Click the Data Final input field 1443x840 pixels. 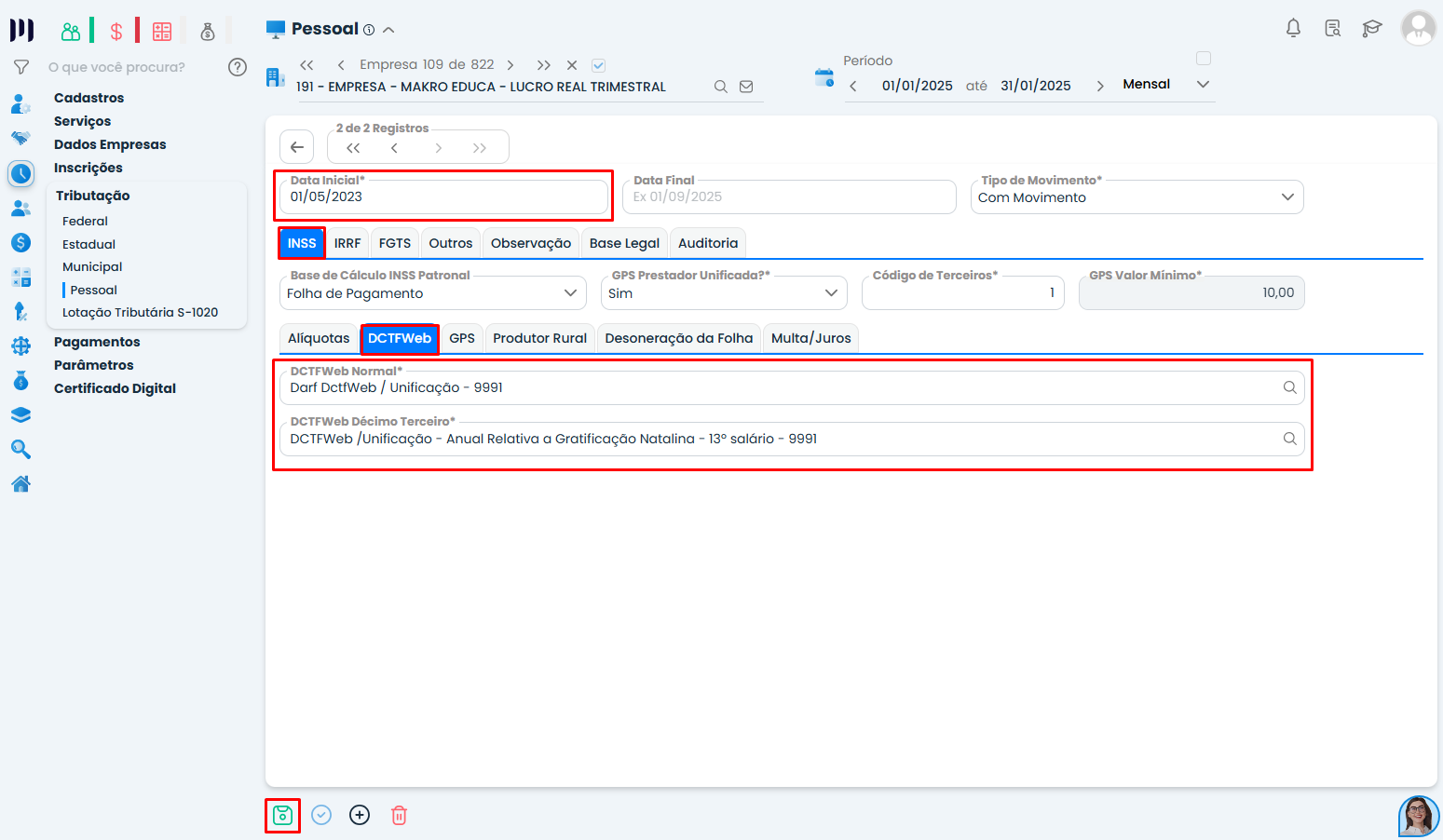click(x=792, y=197)
